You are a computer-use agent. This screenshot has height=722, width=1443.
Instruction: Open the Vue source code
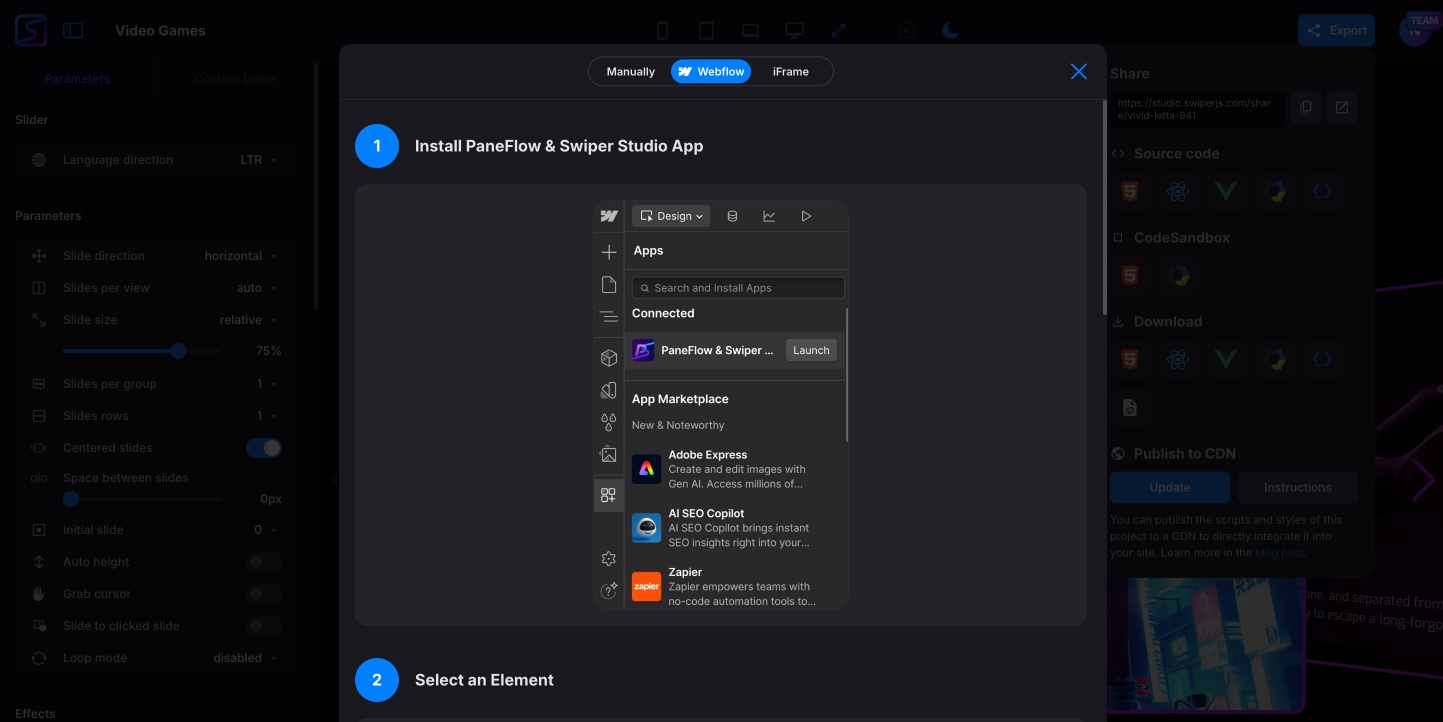point(1225,191)
